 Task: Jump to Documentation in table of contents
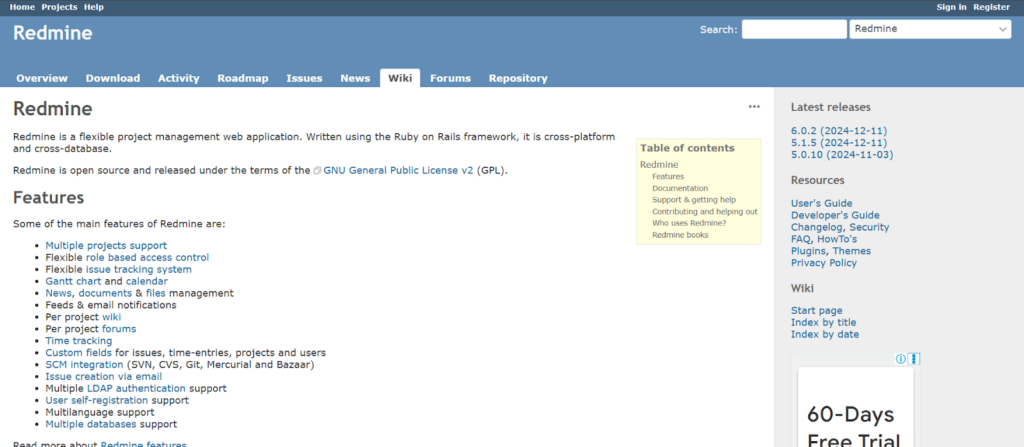[x=680, y=188]
